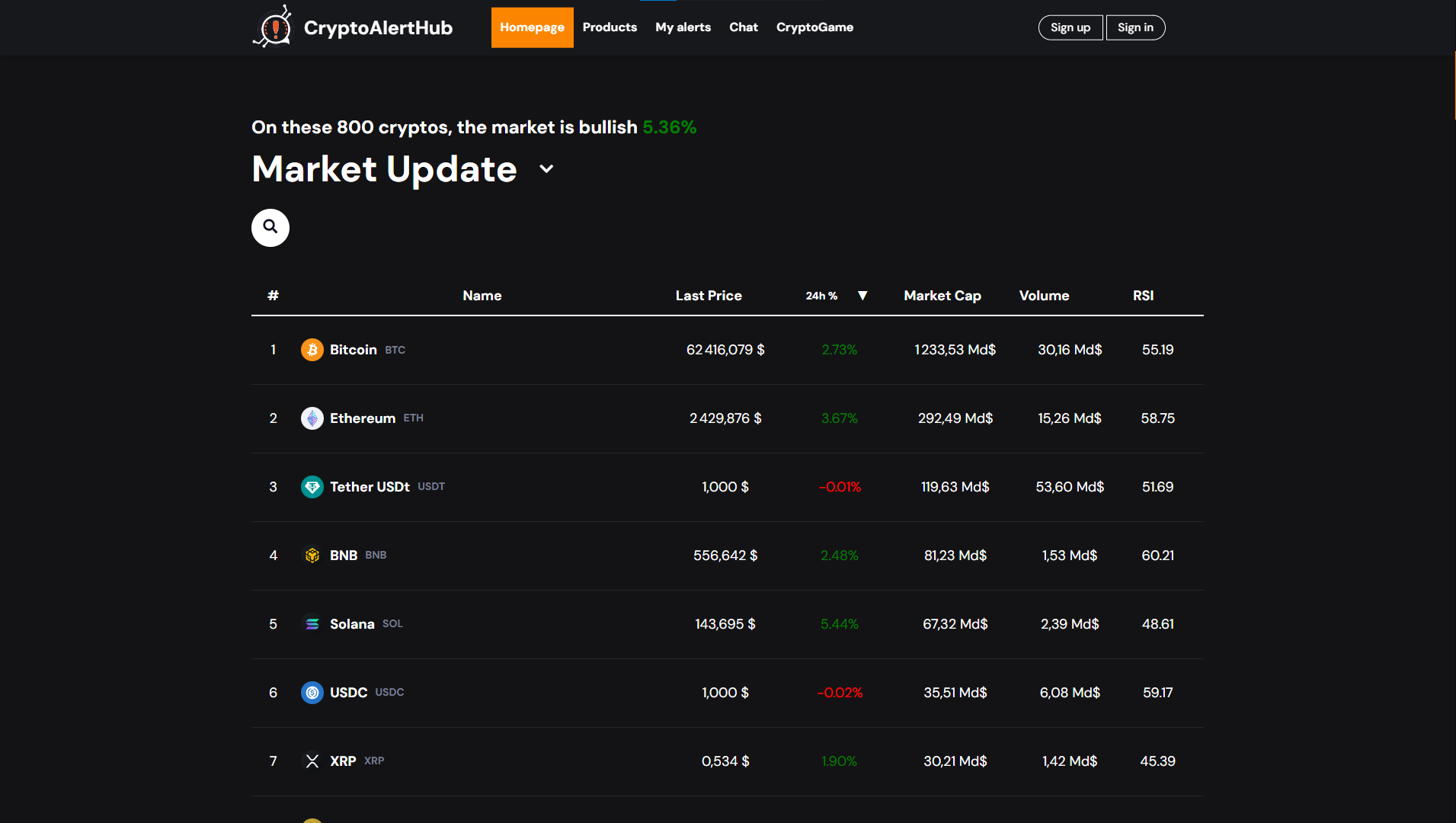Click Solana's market cap 67,32 Md$
The width and height of the screenshot is (1456, 823).
(955, 624)
